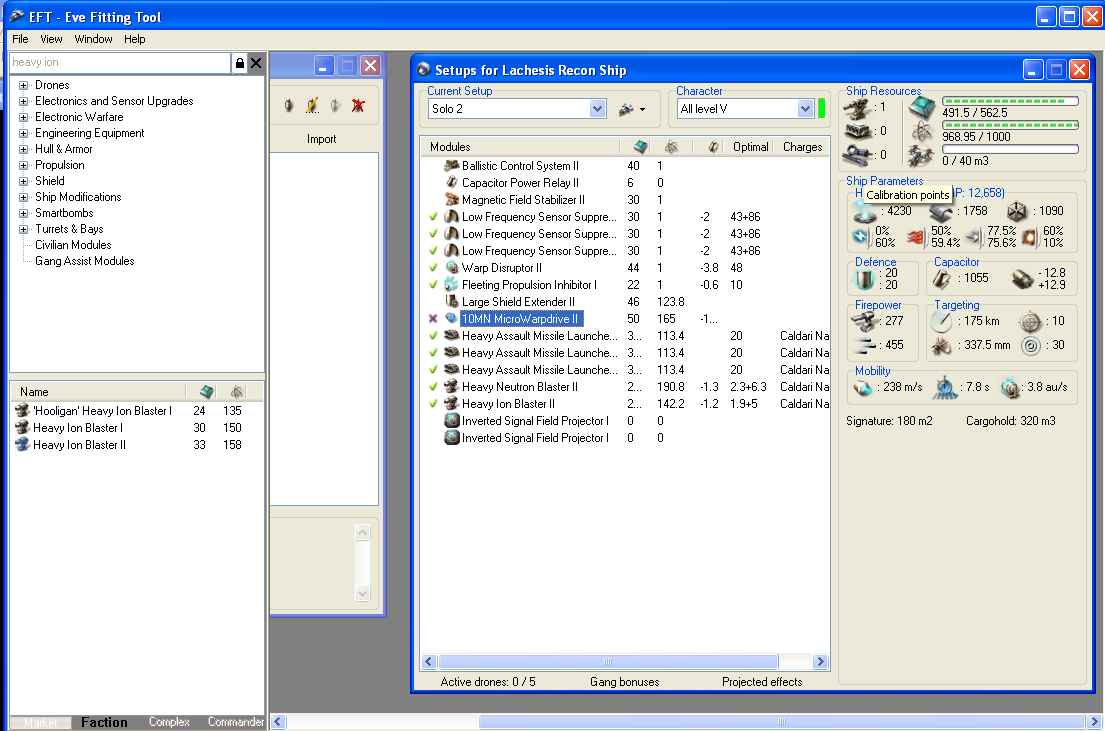The width and height of the screenshot is (1105, 731).
Task: Click Active drones: 0 / 5 label
Action: pyautogui.click(x=488, y=682)
